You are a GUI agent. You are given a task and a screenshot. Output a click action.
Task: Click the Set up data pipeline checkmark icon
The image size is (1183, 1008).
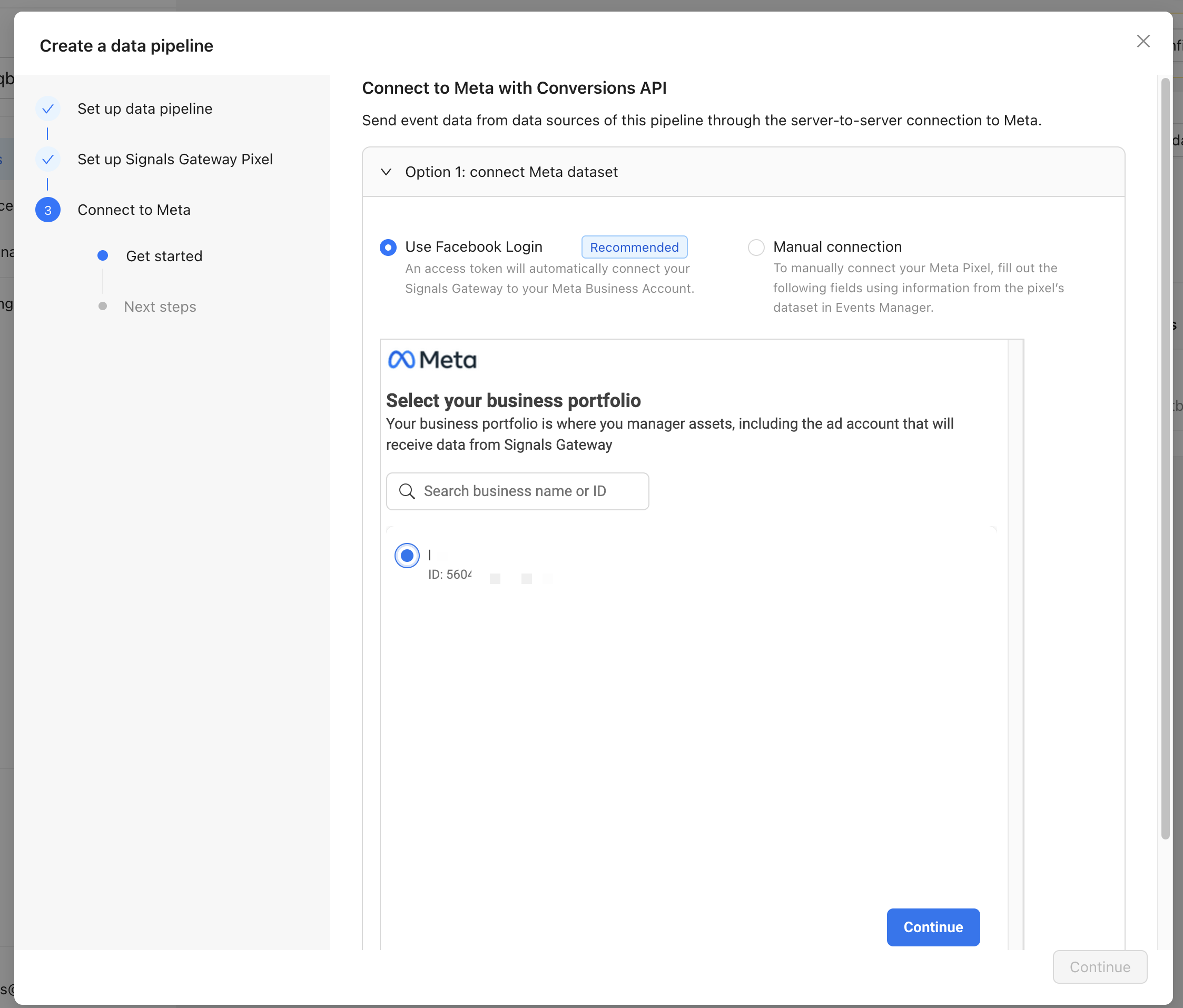tap(48, 108)
